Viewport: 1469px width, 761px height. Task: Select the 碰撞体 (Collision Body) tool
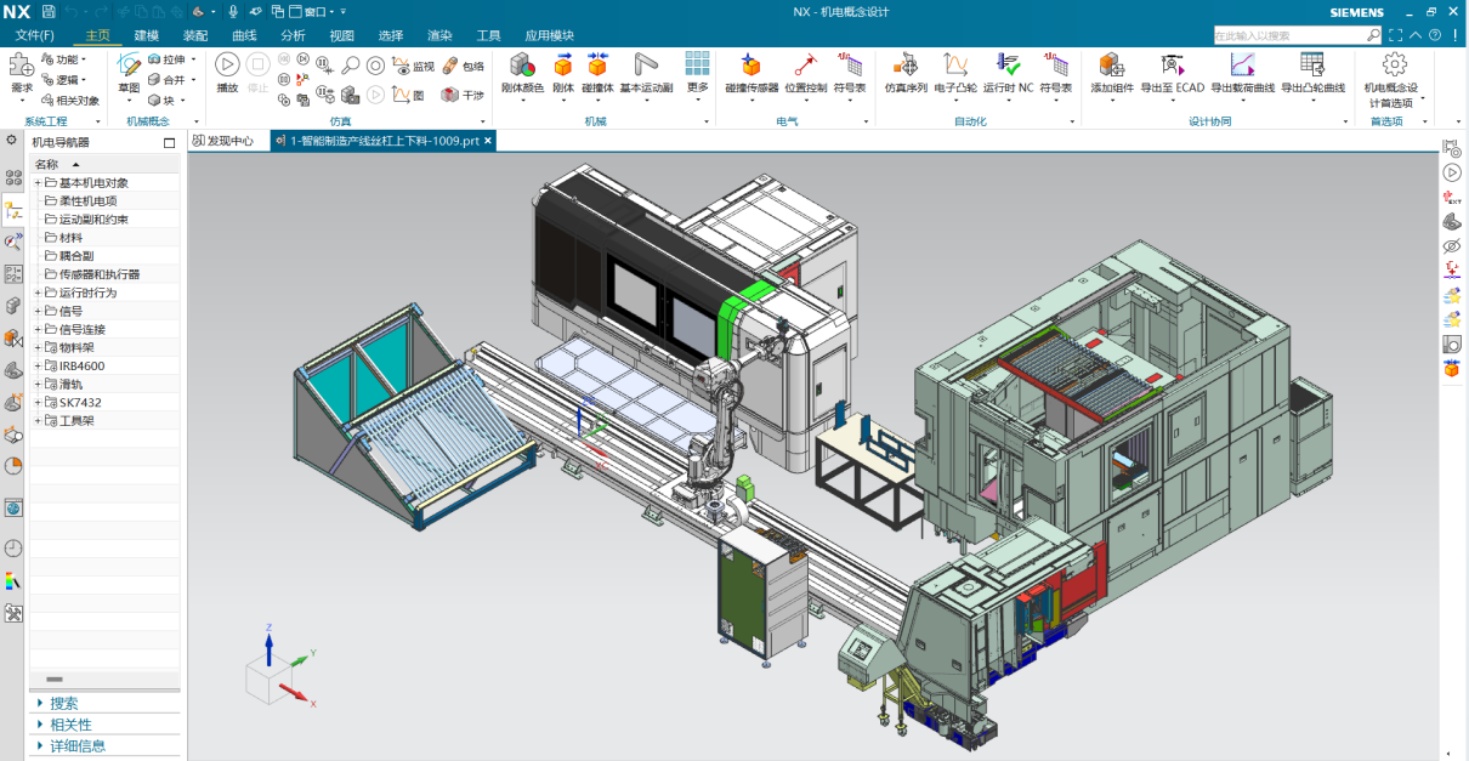(597, 66)
